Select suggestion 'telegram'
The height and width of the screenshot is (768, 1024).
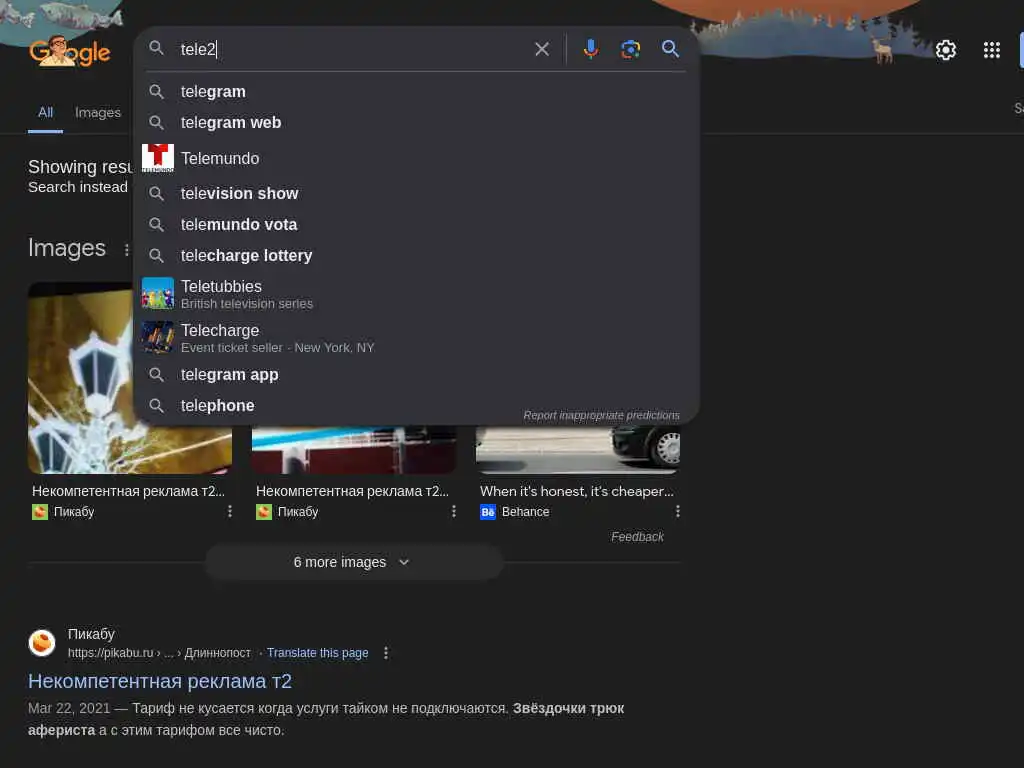[417, 91]
